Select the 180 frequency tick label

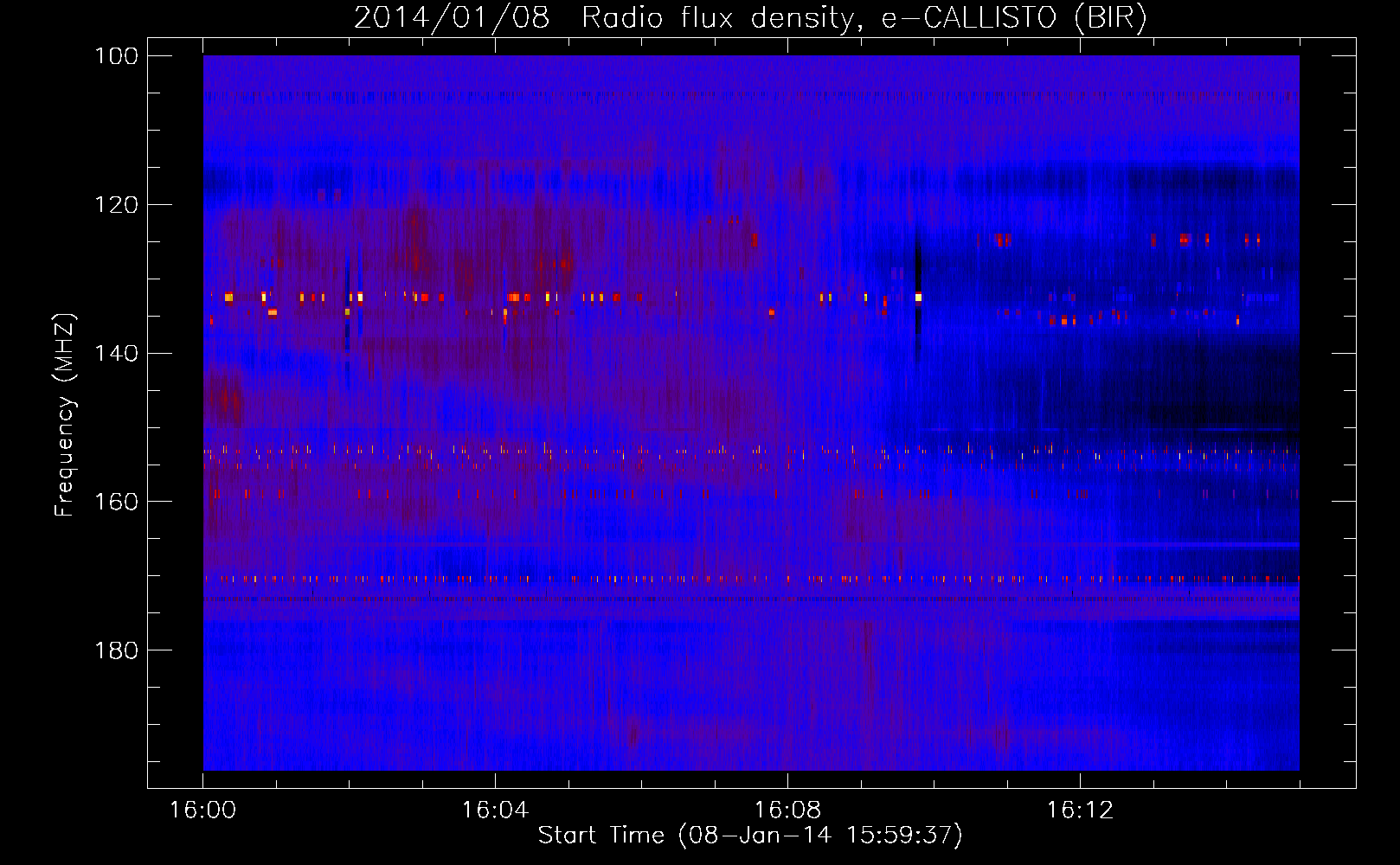117,650
